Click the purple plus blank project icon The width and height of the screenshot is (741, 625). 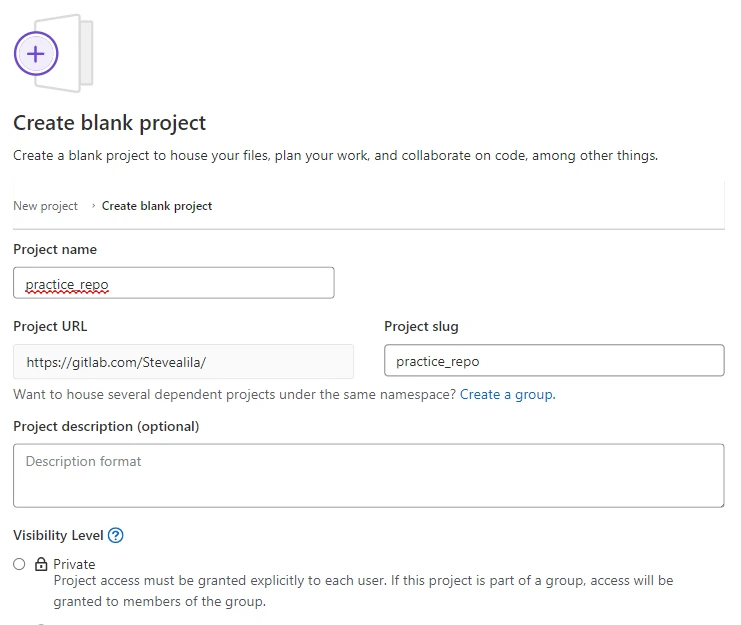tap(37, 52)
